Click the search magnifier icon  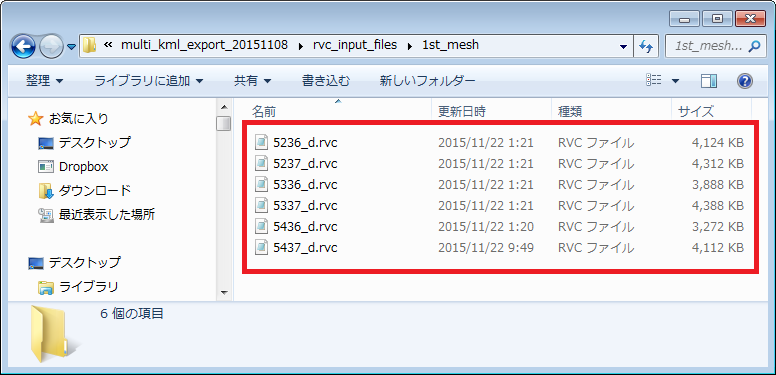(754, 47)
